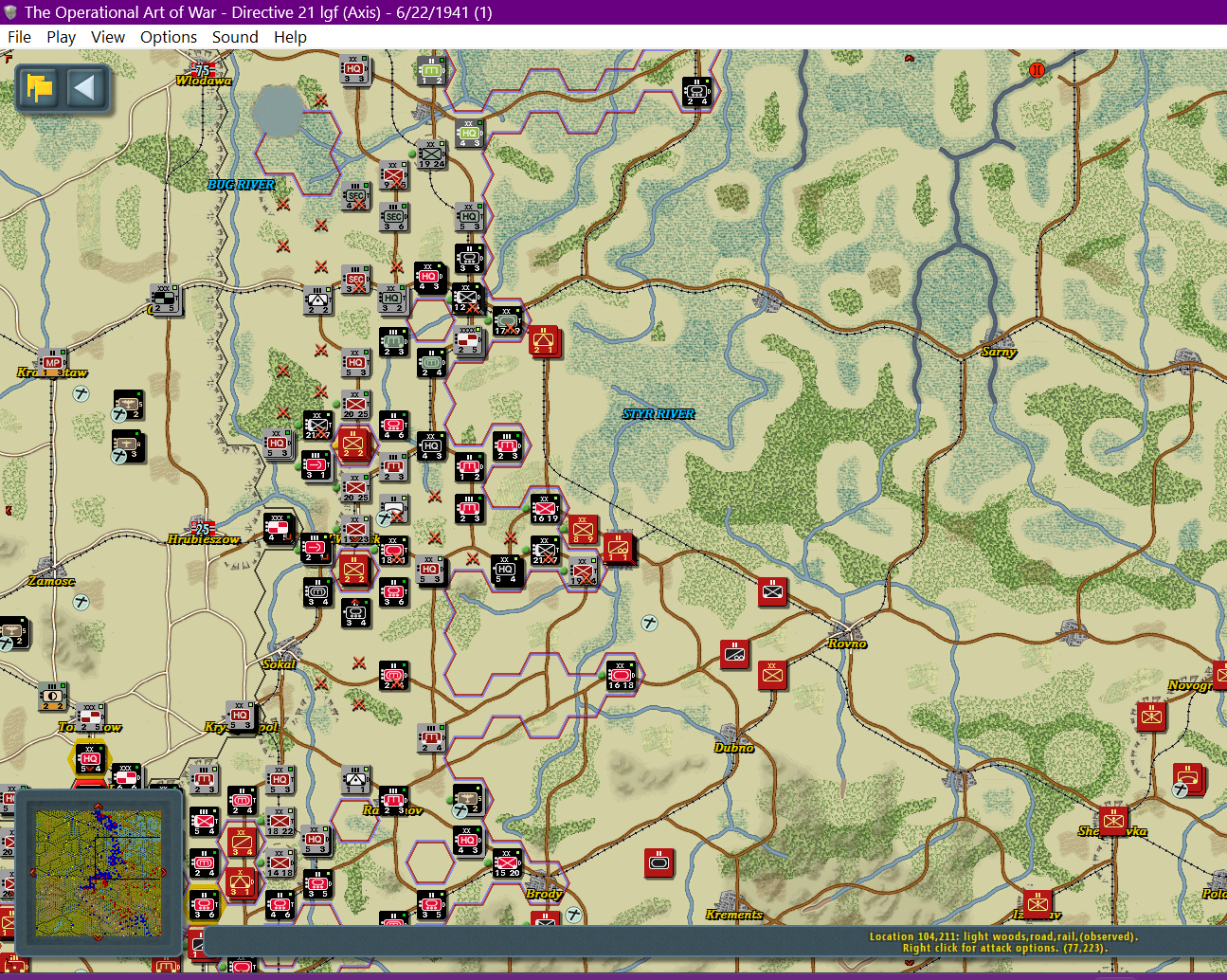Select the red 1-1 enemy motorized unit
Screen dimensions: 1227x980
[618, 548]
